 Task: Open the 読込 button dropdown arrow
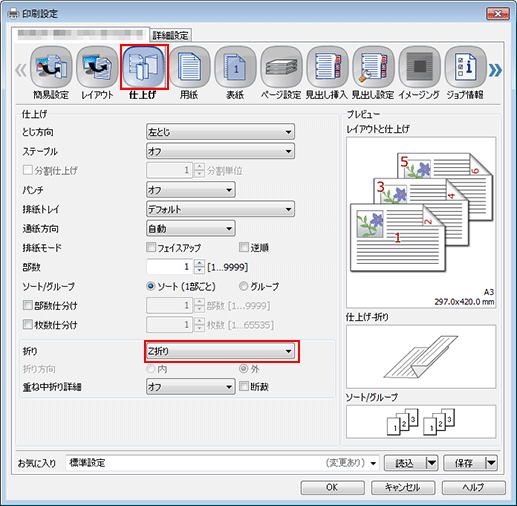[x=432, y=463]
